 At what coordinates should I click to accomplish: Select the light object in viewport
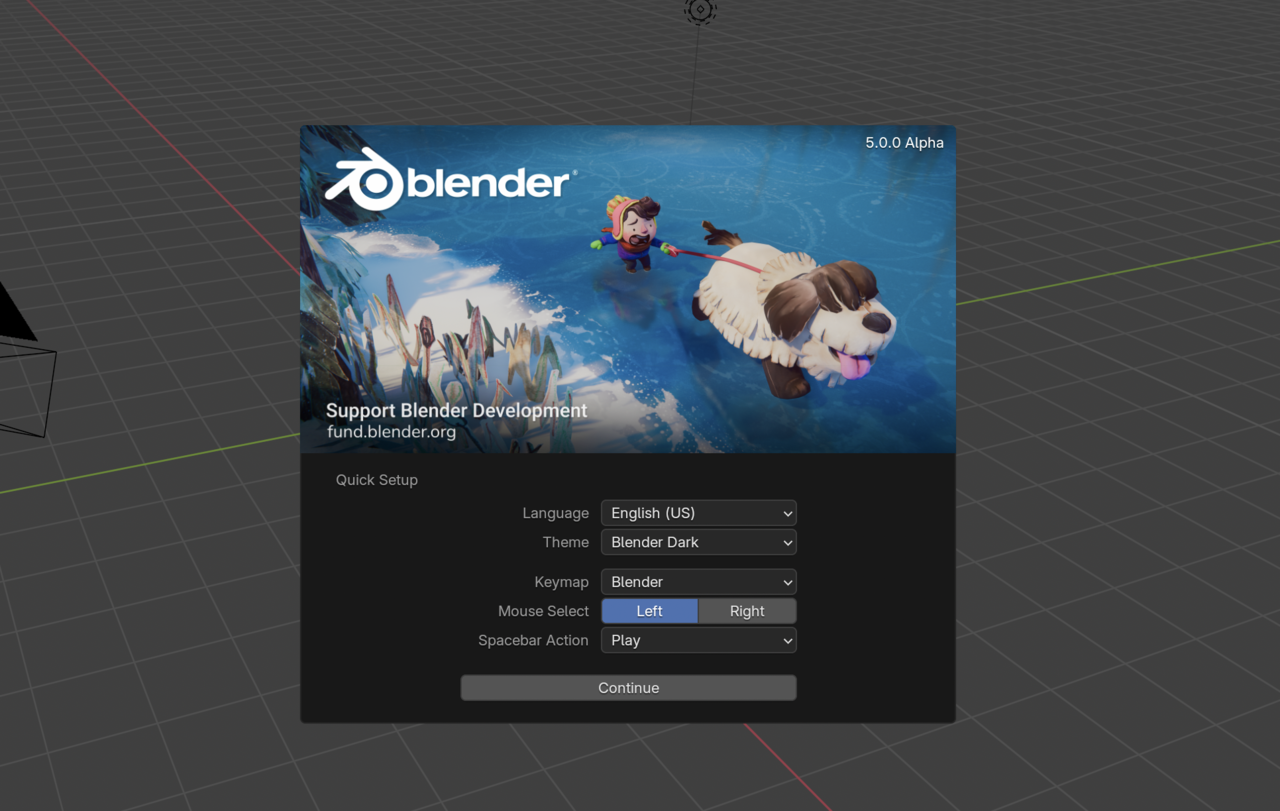pos(700,10)
